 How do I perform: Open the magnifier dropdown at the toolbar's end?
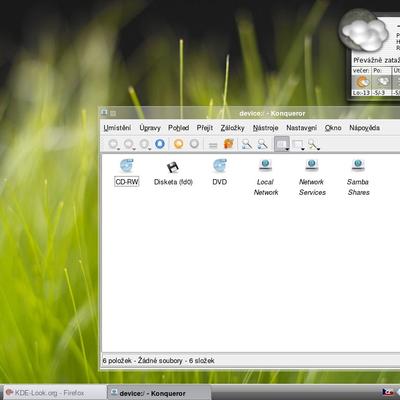click(x=314, y=144)
